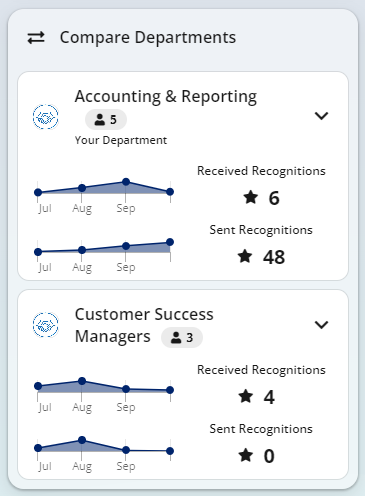Click star beside 6 received recognitions
The image size is (365, 496).
(251, 197)
